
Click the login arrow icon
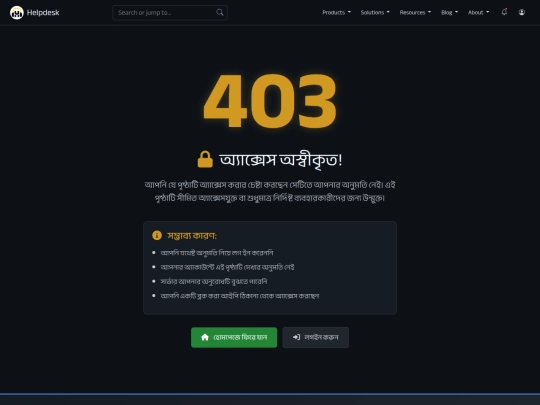(x=296, y=337)
